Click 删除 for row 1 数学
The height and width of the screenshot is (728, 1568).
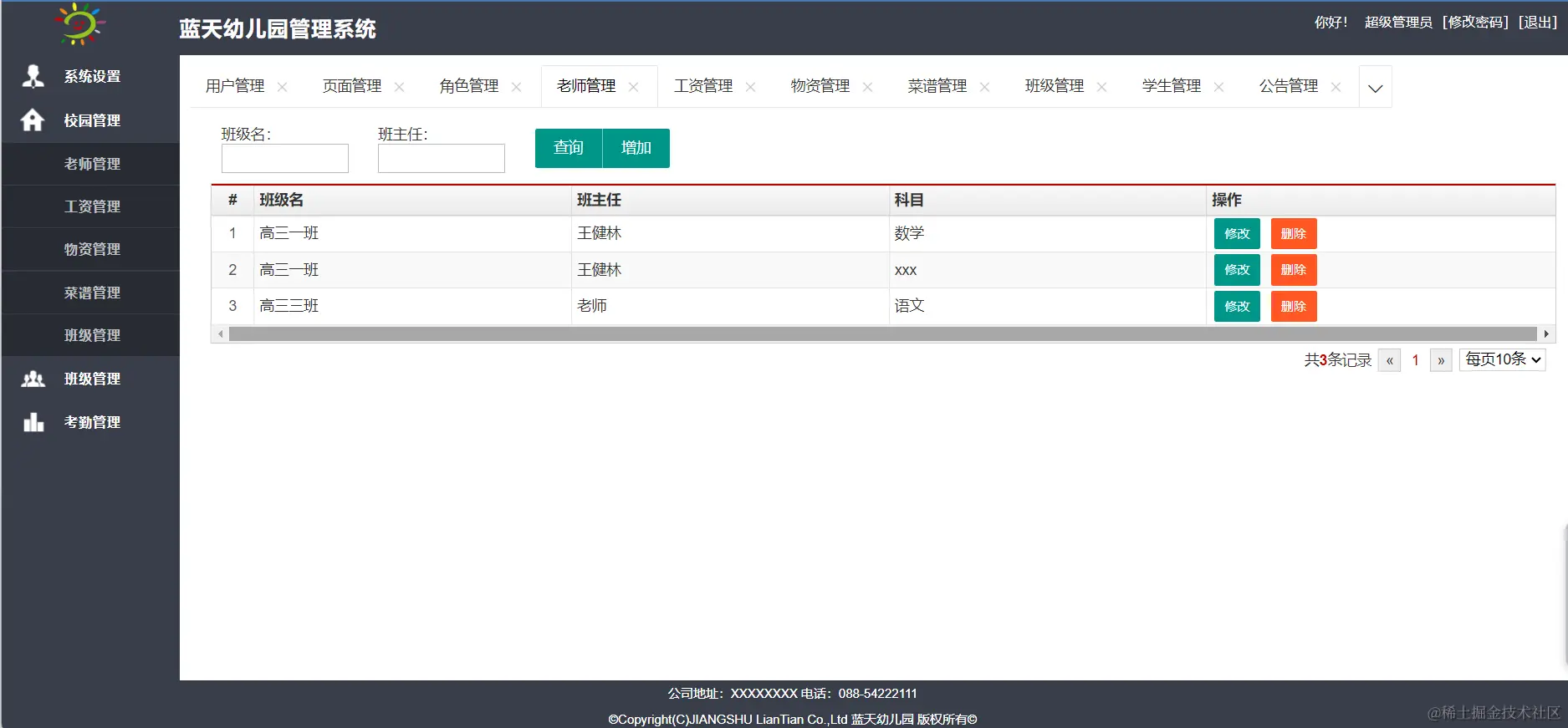tap(1294, 234)
